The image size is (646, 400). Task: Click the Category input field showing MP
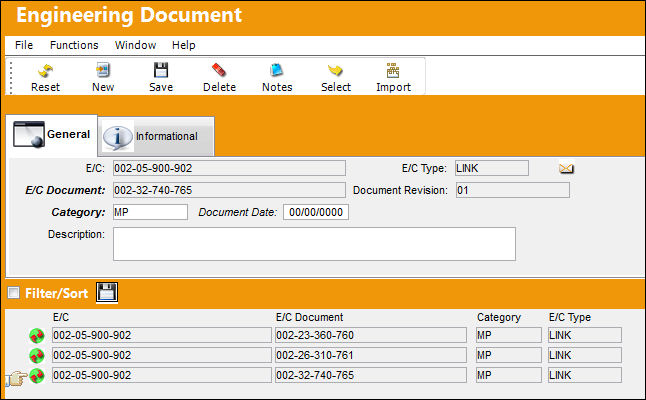click(150, 212)
